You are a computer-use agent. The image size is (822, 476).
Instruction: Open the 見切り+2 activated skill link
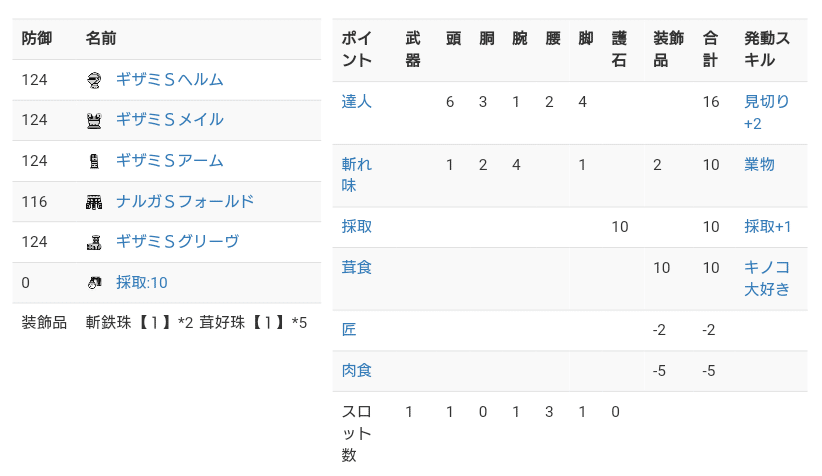click(x=767, y=112)
